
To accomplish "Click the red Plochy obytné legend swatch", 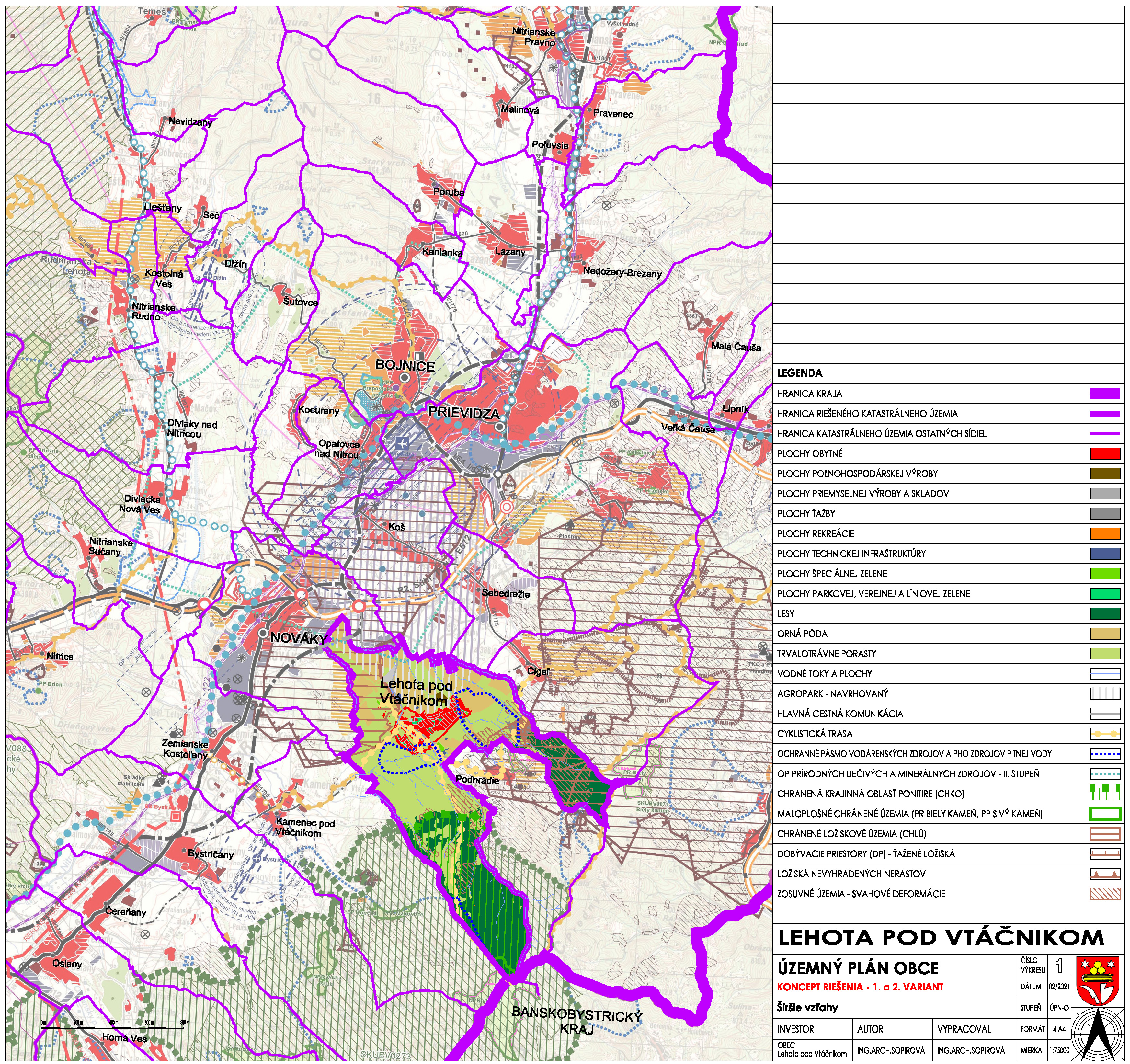I will coord(1104,453).
